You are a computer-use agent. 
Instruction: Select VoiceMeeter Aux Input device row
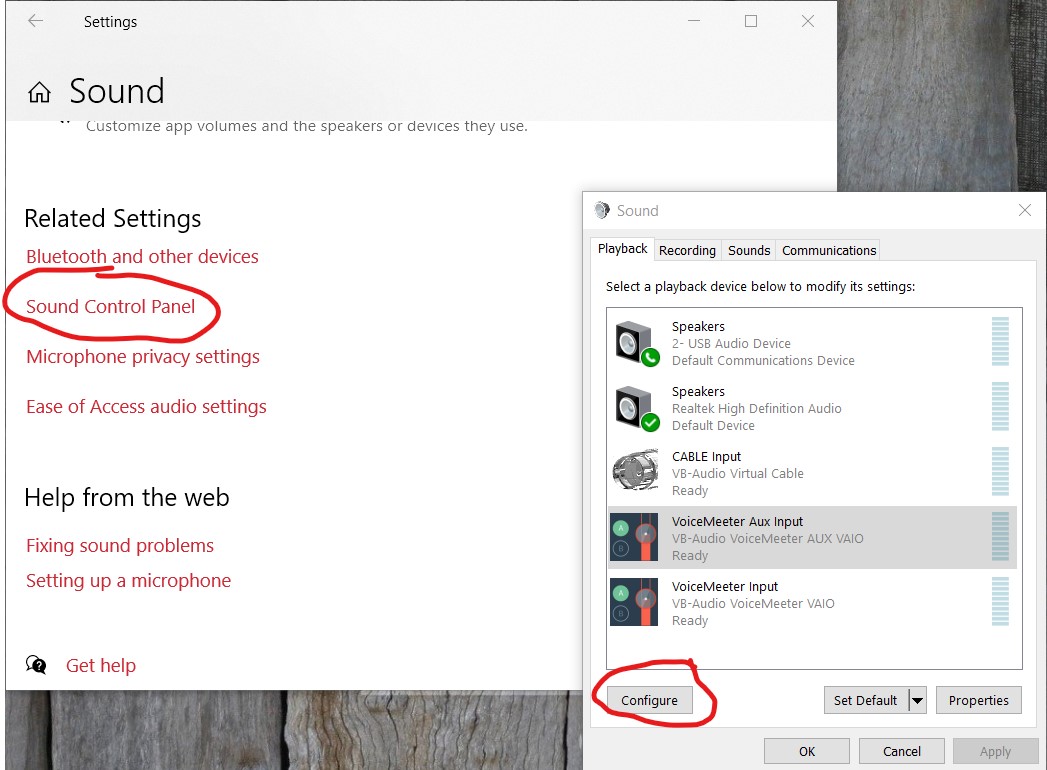[813, 538]
